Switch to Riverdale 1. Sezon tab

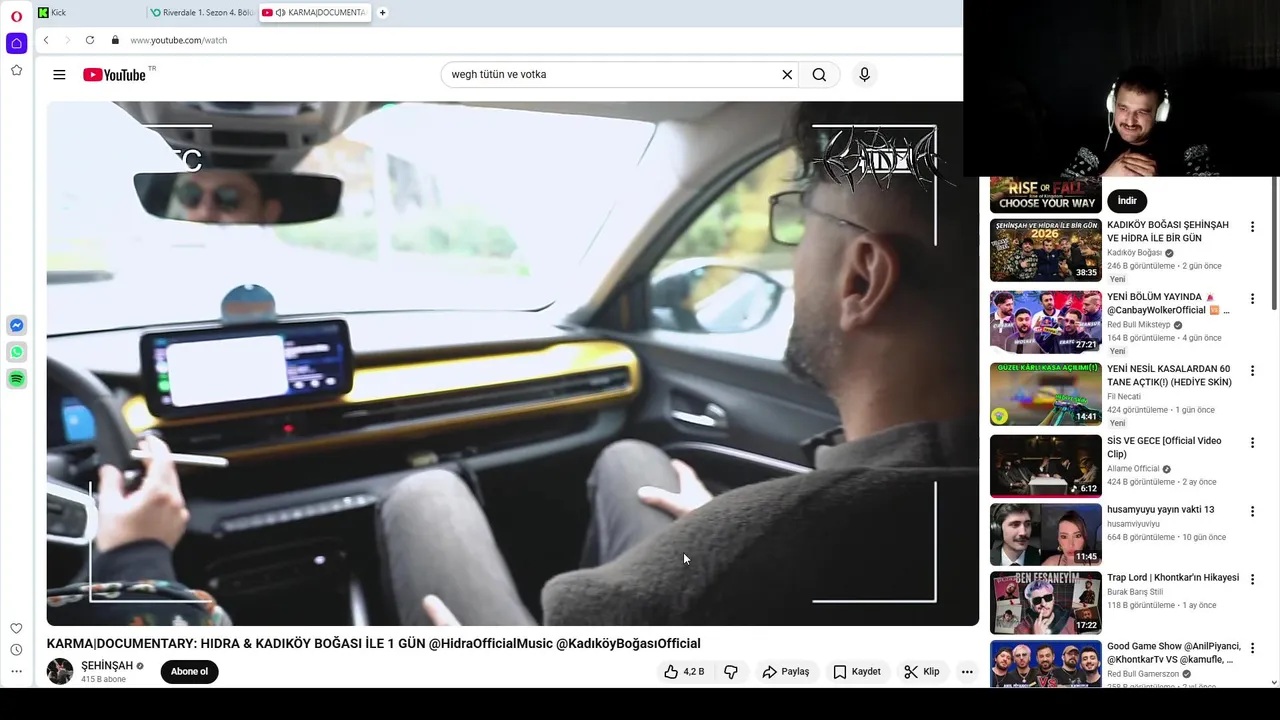pos(202,12)
